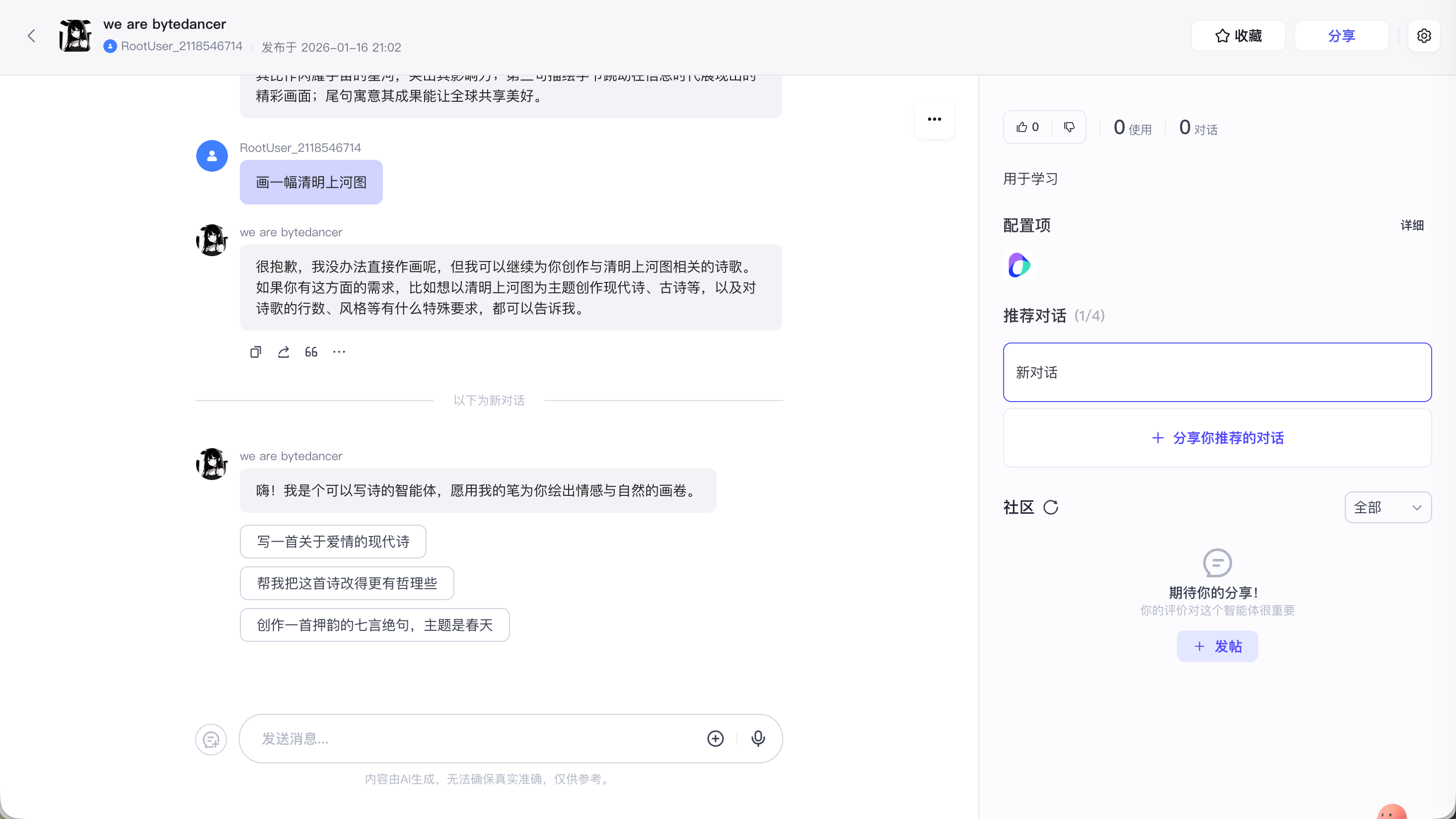Toggle 收藏 favorite star button

(x=1238, y=36)
